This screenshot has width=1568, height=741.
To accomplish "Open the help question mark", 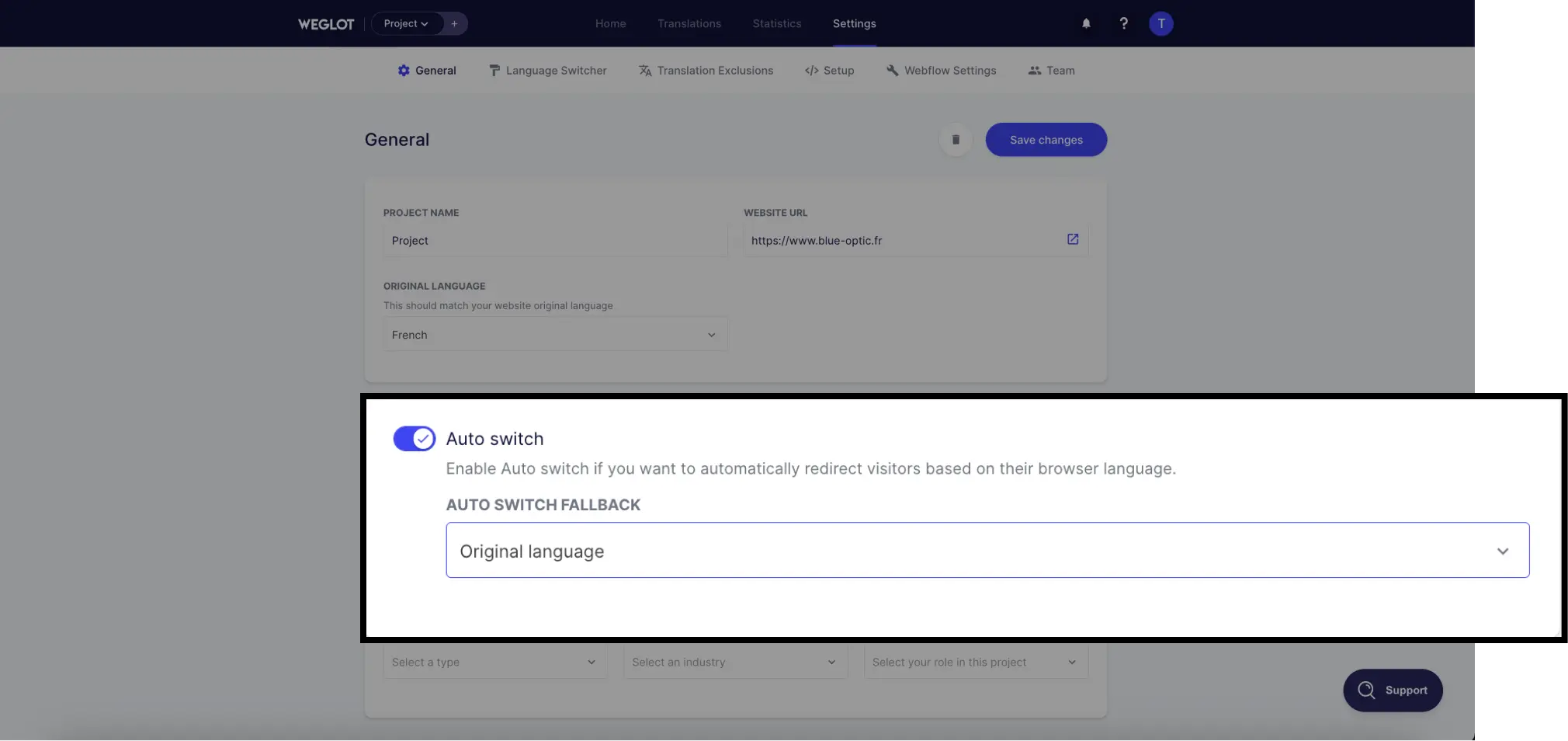I will [x=1123, y=24].
